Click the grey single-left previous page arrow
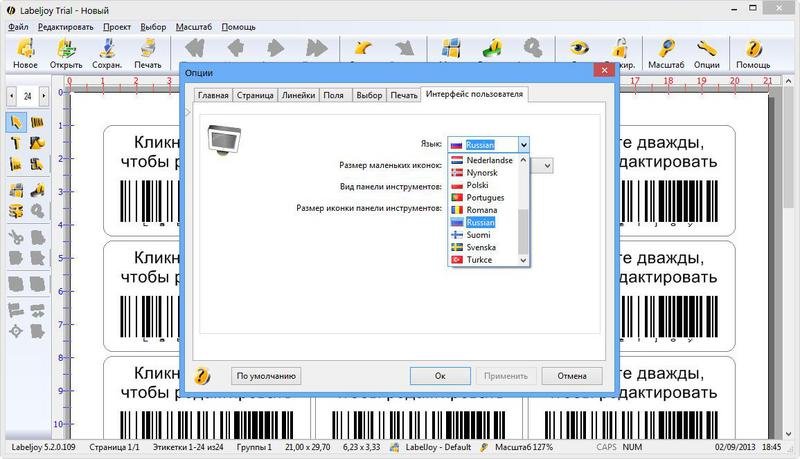 (235, 48)
